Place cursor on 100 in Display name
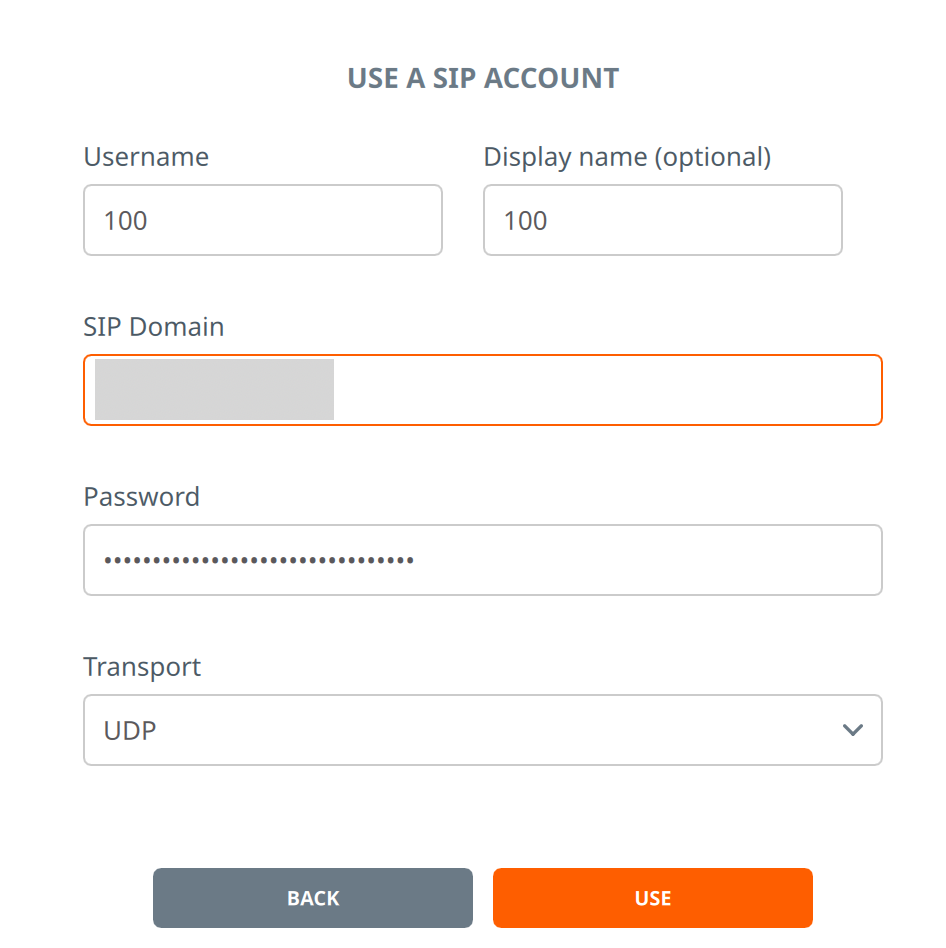Image resolution: width=946 pixels, height=948 pixels. pyautogui.click(x=526, y=221)
